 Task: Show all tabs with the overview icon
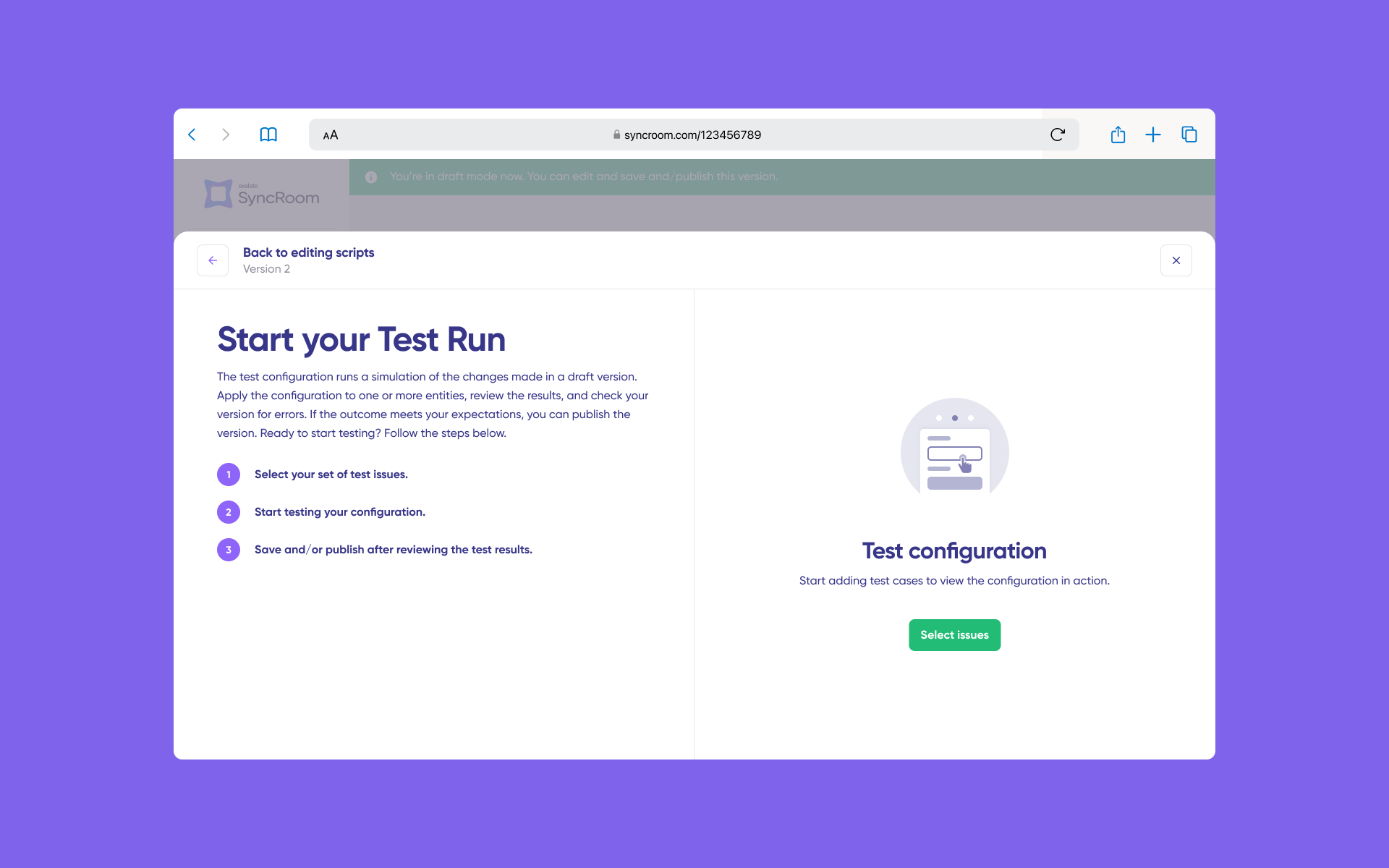tap(1189, 135)
